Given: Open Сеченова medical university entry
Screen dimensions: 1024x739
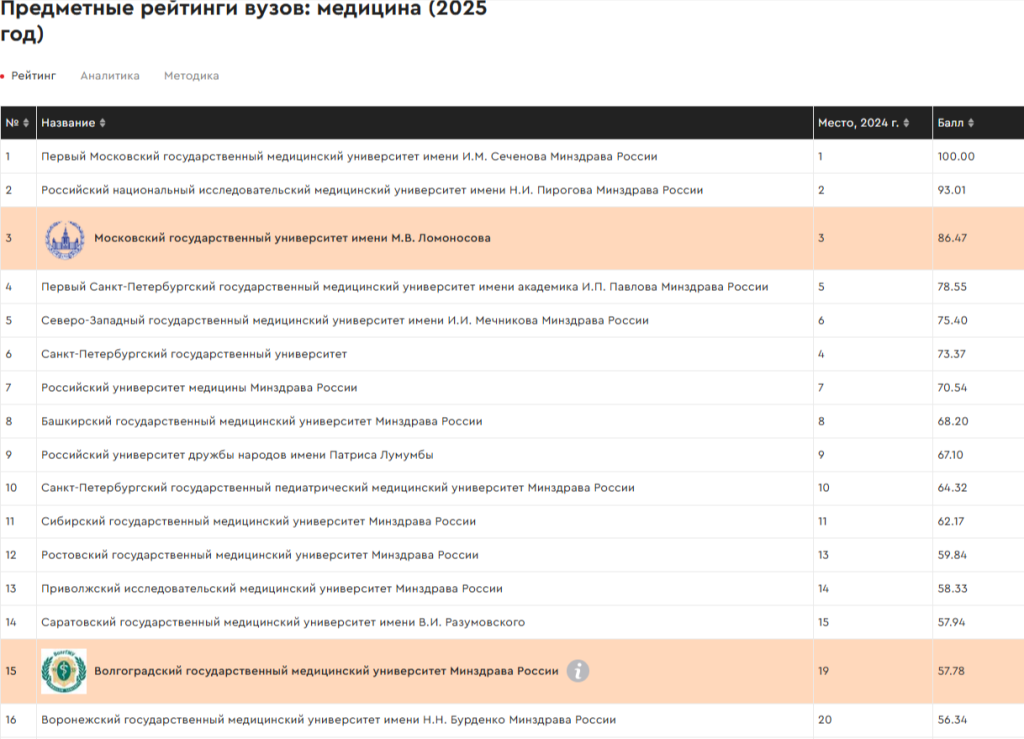Looking at the screenshot, I should click(349, 157).
